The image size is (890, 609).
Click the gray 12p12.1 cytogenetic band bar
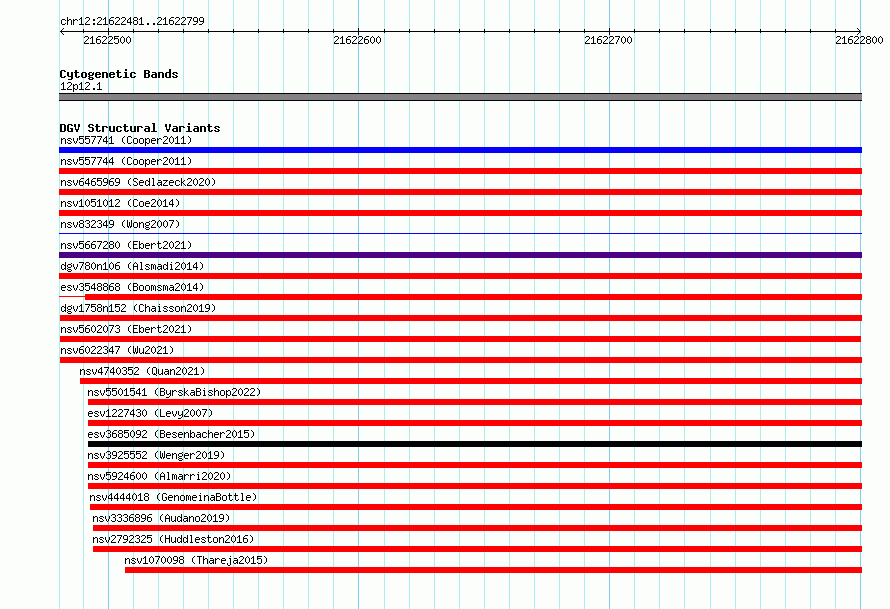(460, 97)
